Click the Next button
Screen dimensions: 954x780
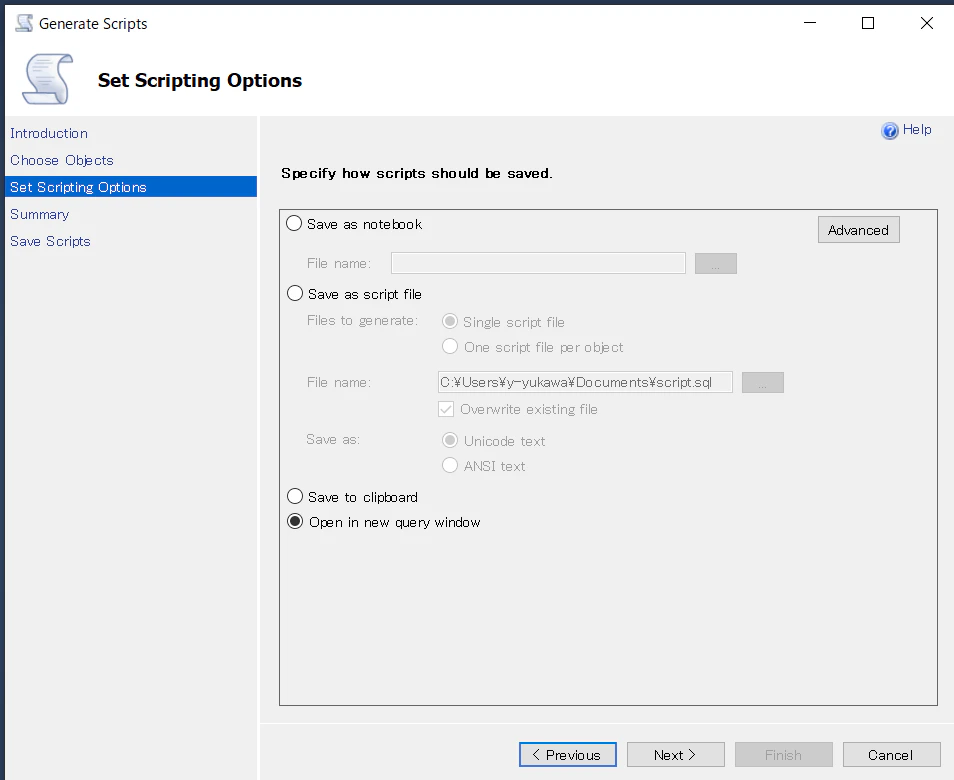pyautogui.click(x=675, y=754)
